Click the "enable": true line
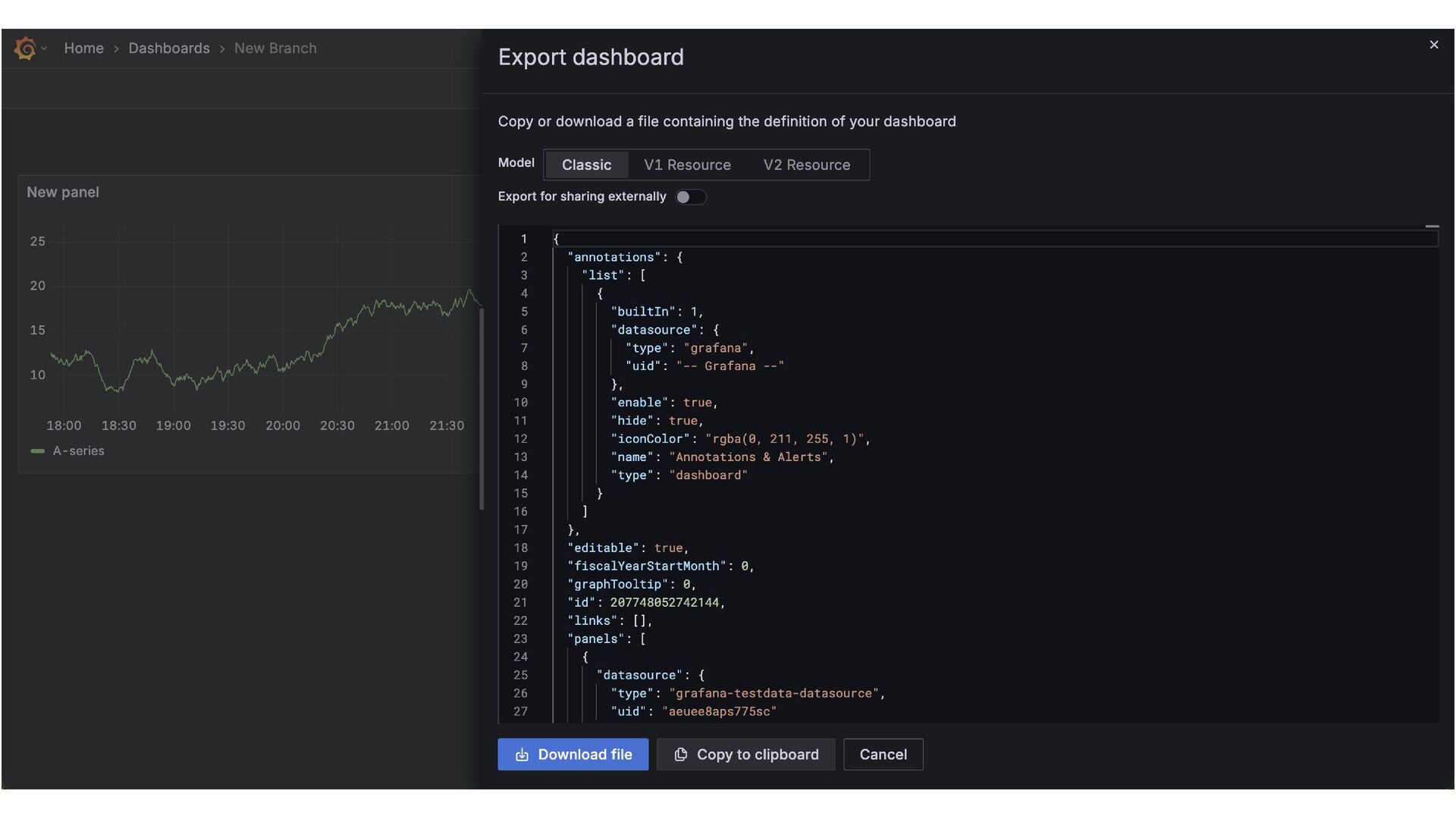Viewport: 1456px width, 819px height. [x=664, y=403]
